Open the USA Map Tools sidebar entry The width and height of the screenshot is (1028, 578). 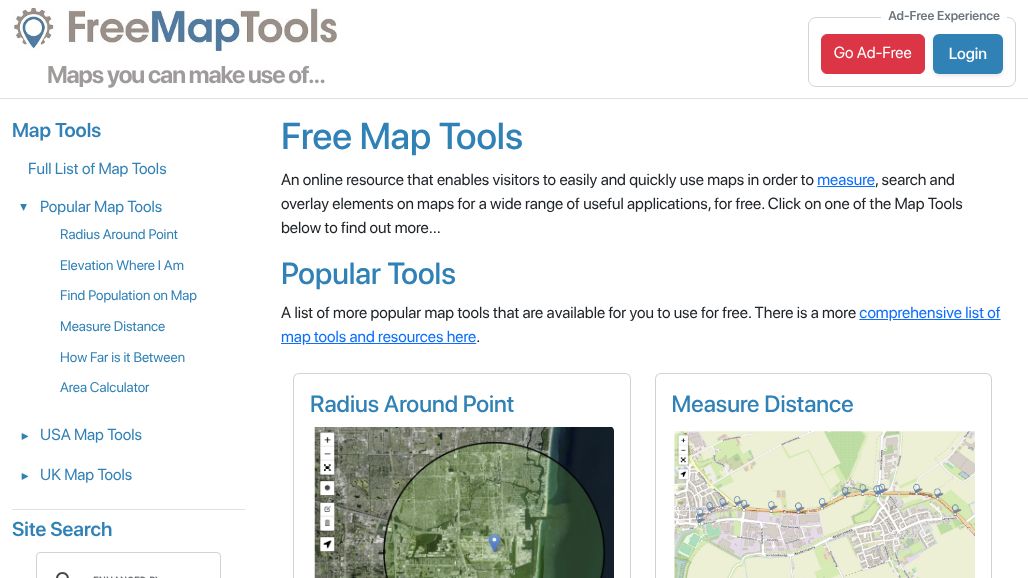click(90, 435)
